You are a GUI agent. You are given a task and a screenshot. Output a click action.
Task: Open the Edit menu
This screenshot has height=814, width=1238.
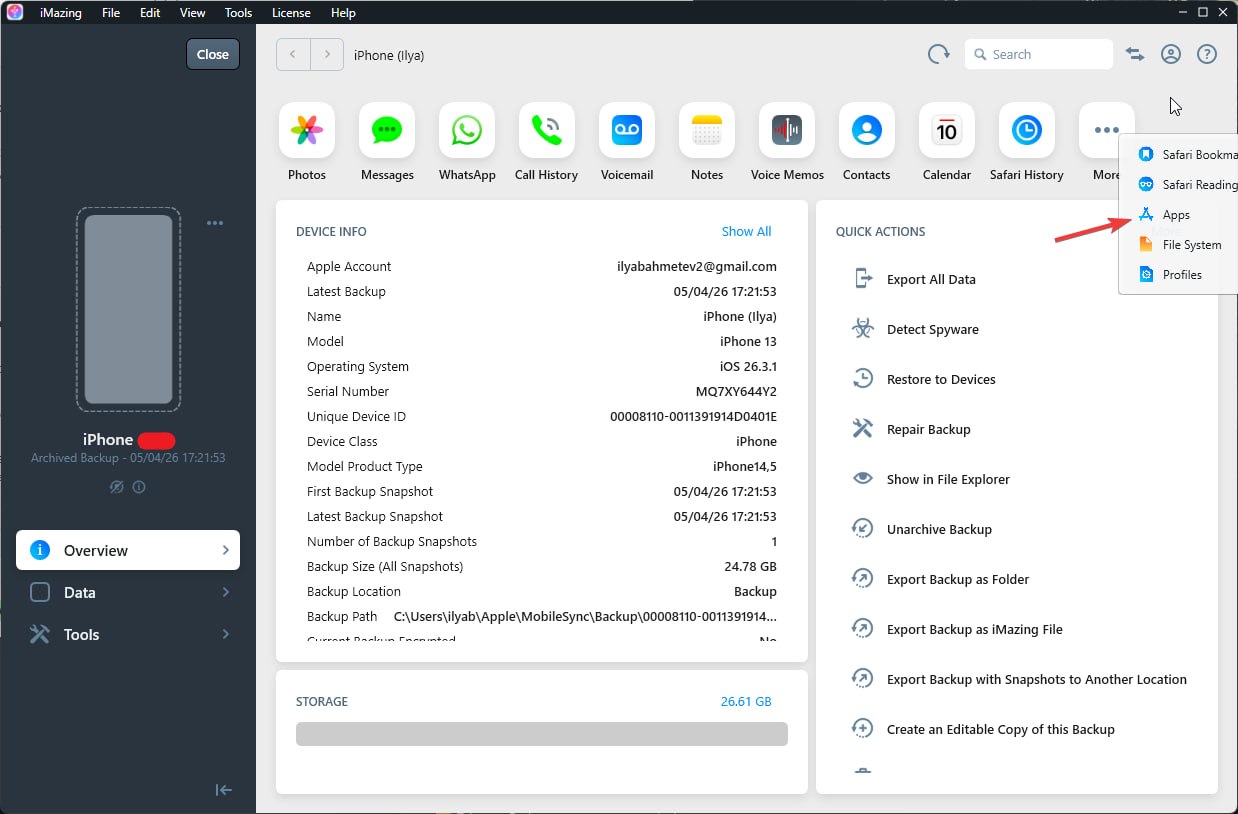click(150, 13)
